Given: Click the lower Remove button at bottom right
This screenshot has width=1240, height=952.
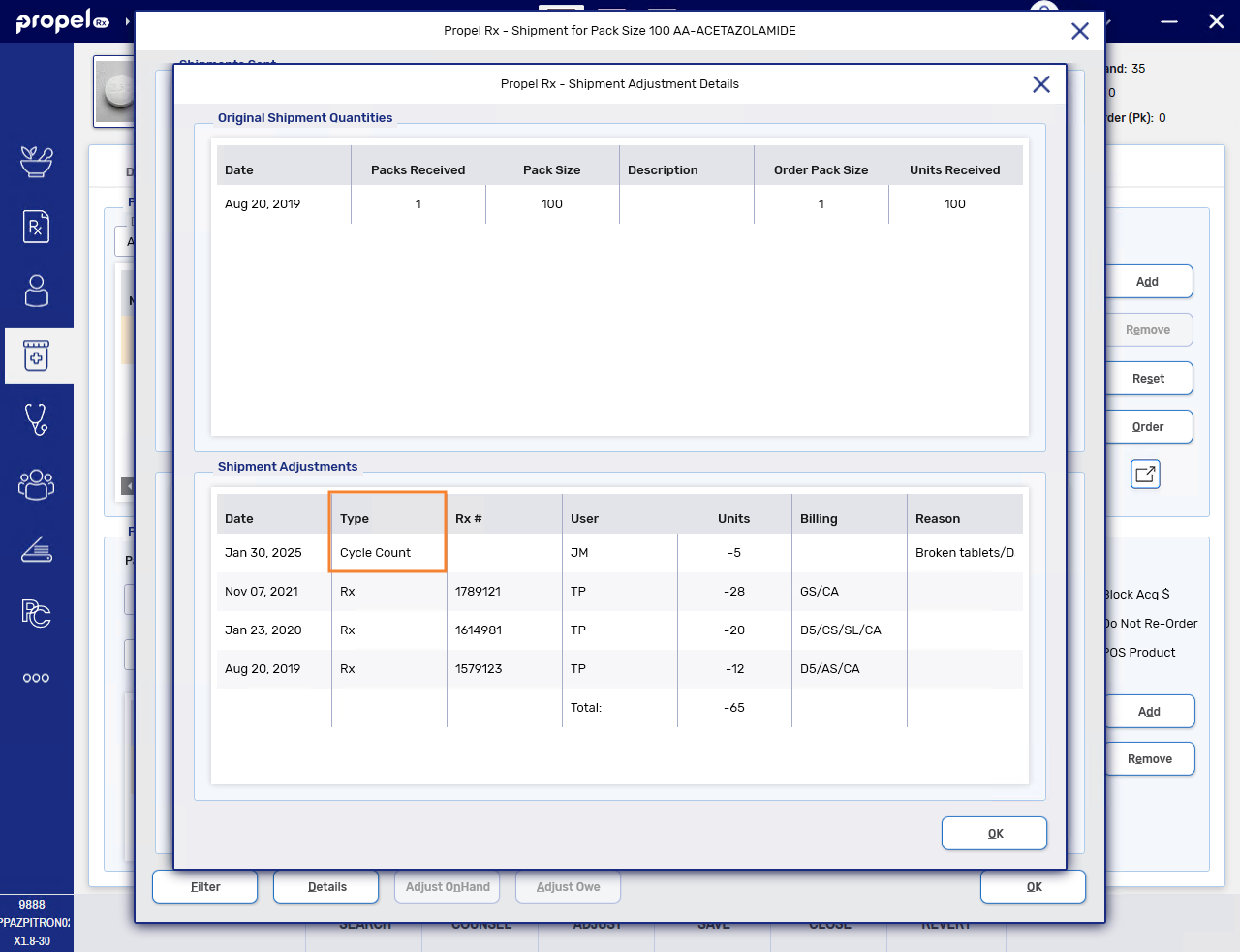Looking at the screenshot, I should point(1150,758).
